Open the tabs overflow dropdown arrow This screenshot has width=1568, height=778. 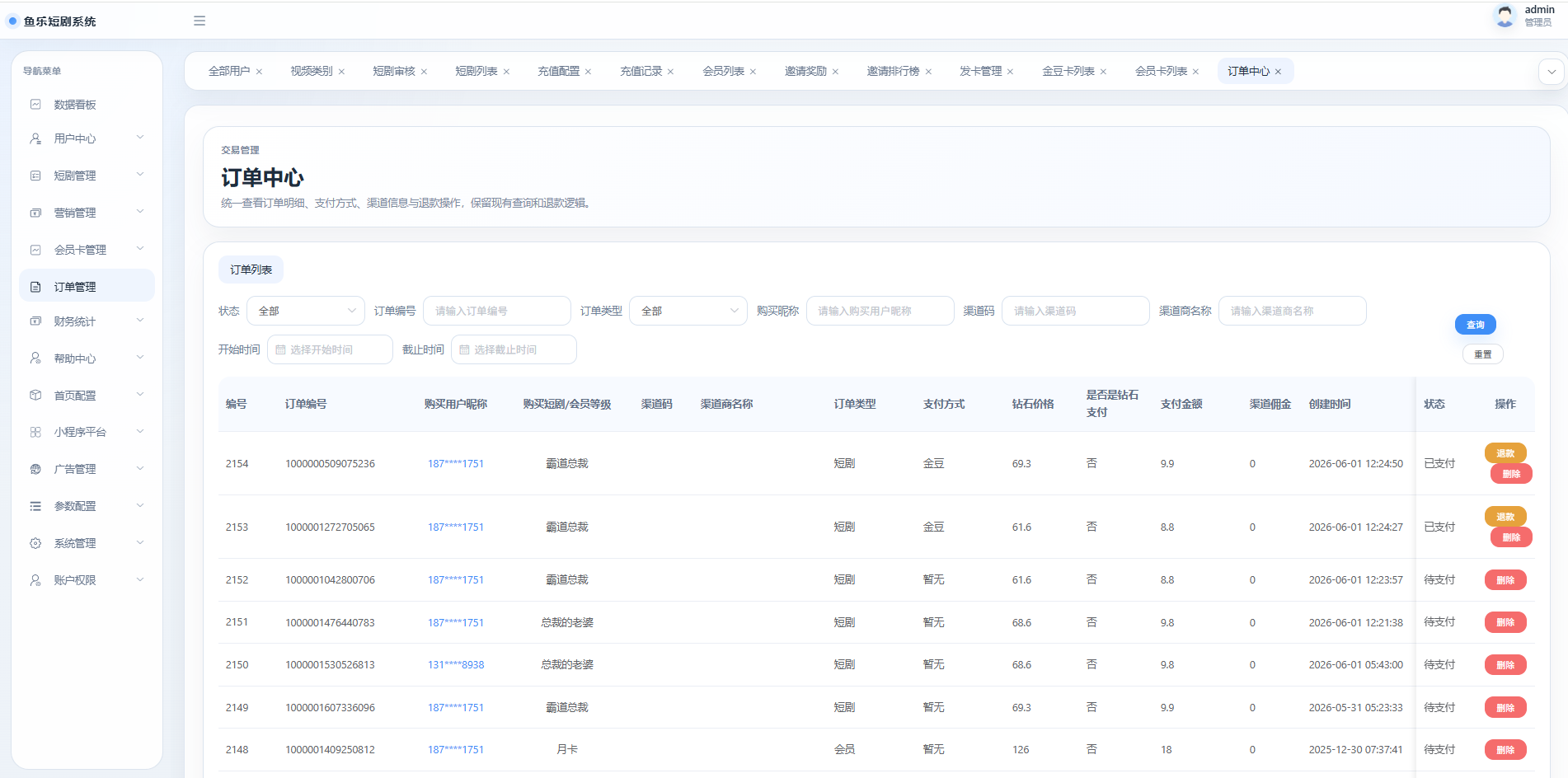point(1552,72)
